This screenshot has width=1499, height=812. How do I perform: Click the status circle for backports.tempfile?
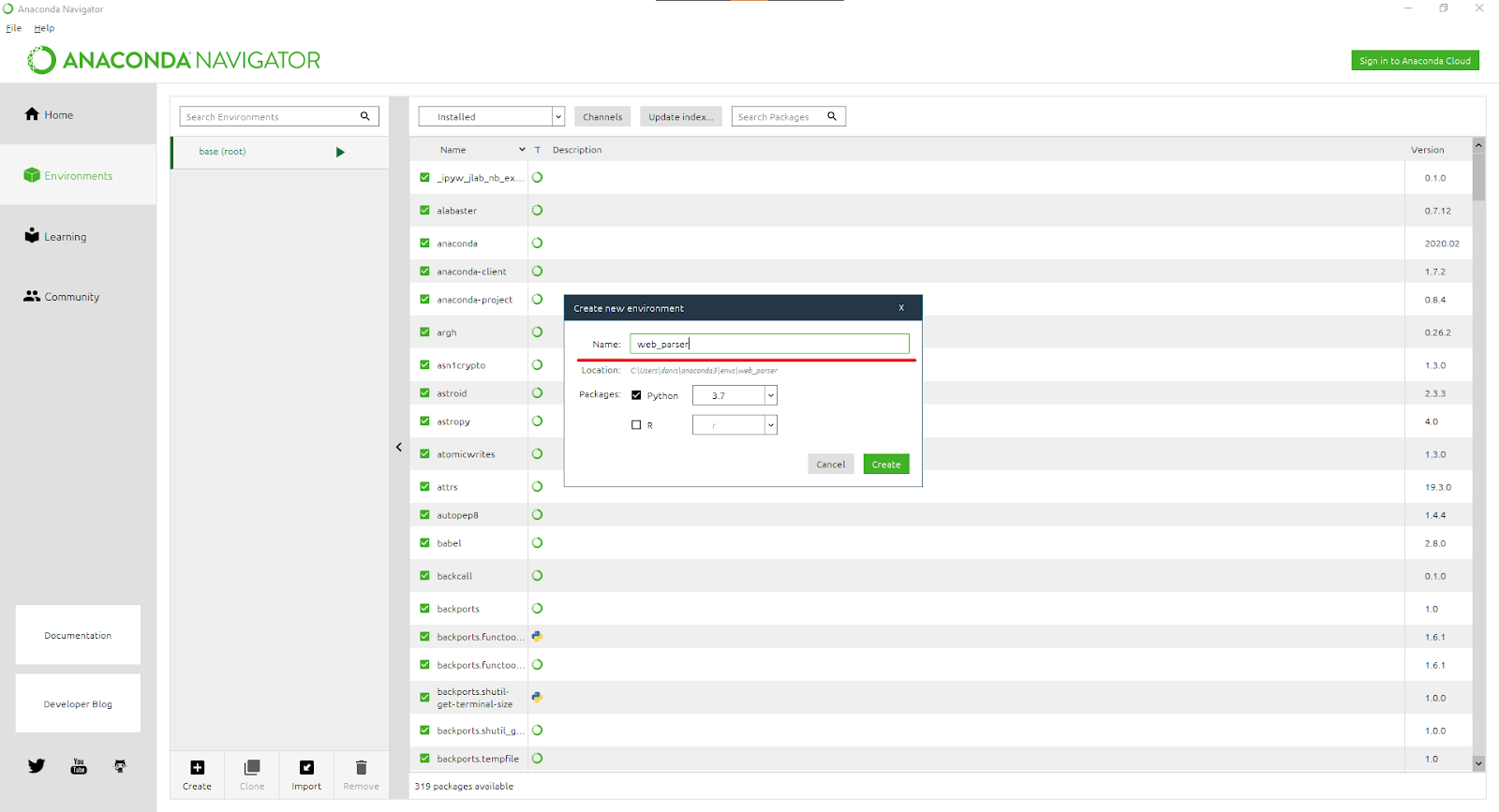click(537, 758)
